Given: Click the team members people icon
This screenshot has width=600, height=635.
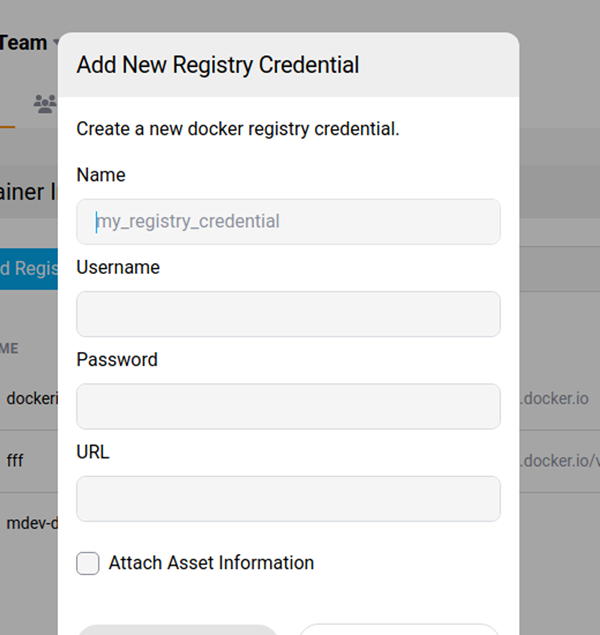Looking at the screenshot, I should tap(44, 103).
